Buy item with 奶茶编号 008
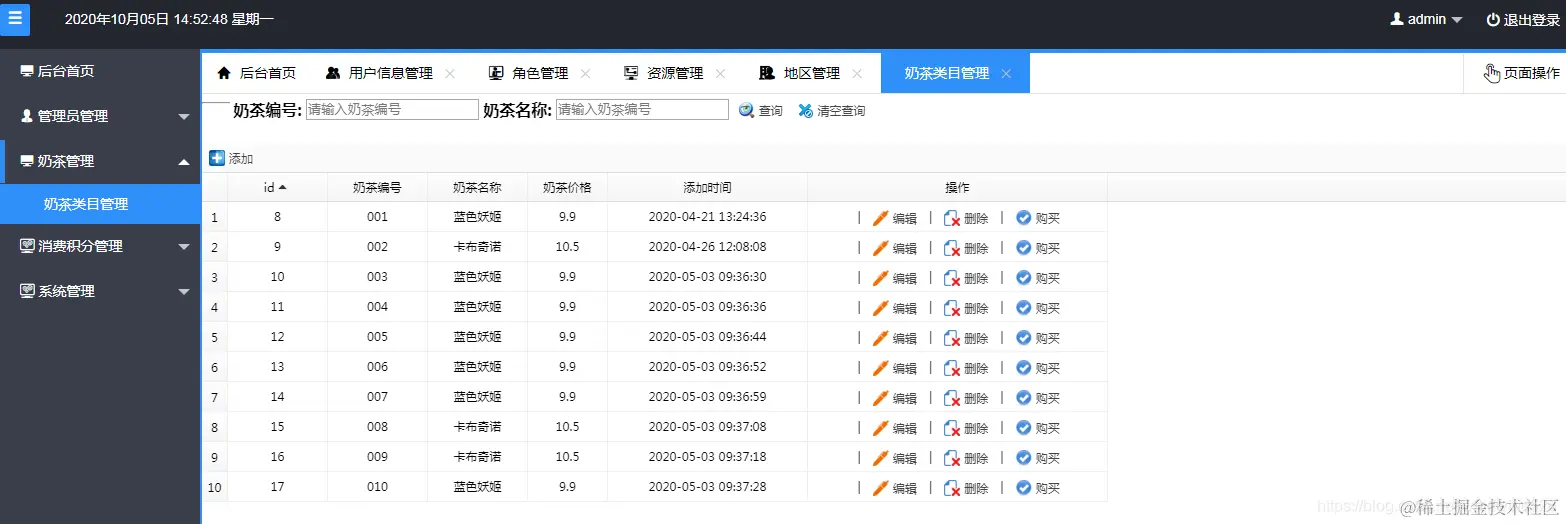Screen dimensions: 1566x524 [x=1038, y=428]
